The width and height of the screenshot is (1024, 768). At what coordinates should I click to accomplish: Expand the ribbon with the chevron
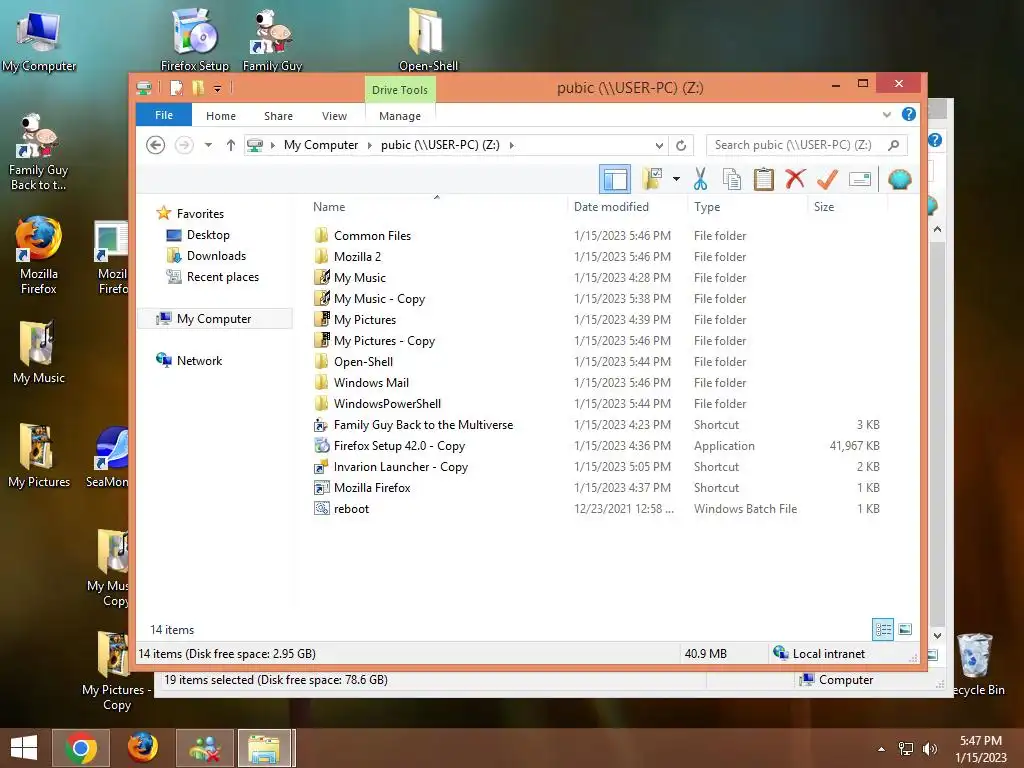point(886,115)
